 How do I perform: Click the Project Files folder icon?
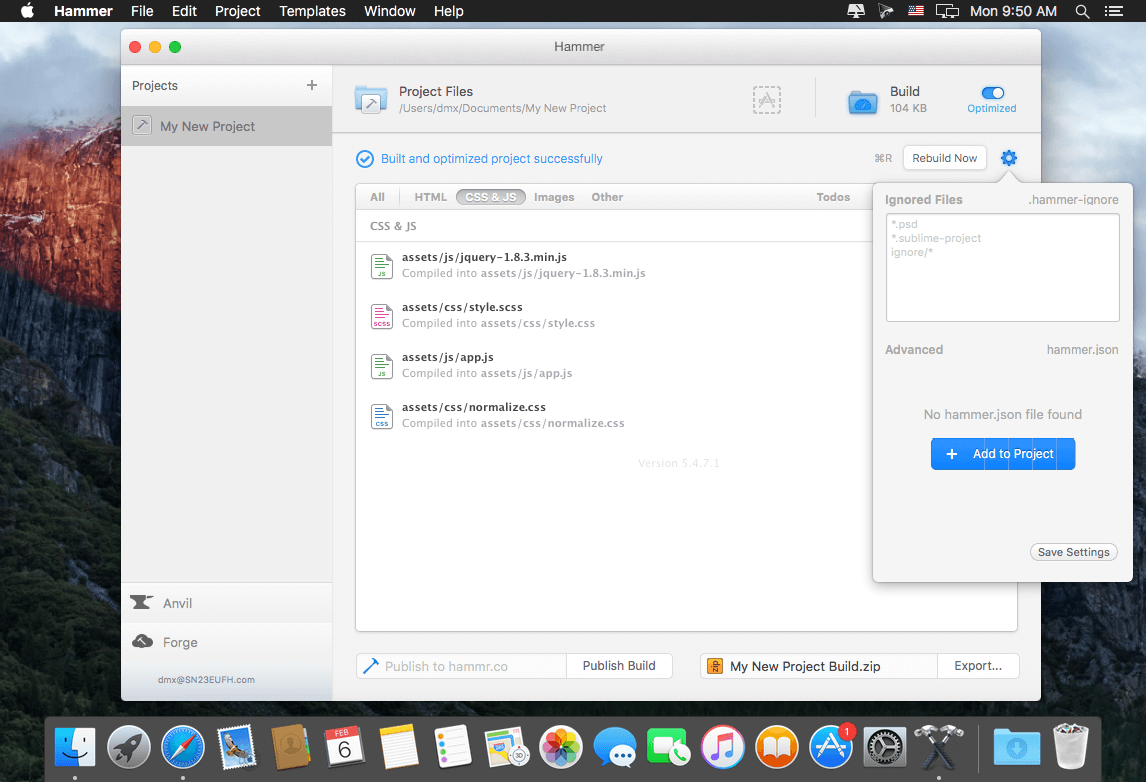click(371, 99)
